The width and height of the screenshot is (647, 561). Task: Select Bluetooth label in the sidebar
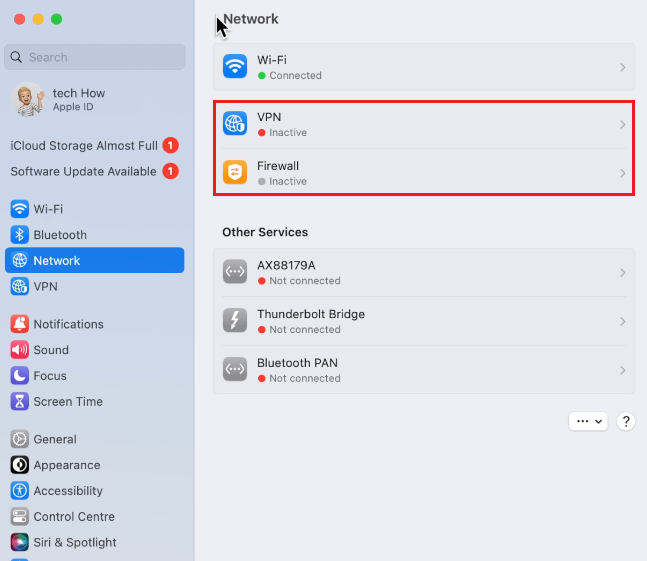(x=60, y=235)
